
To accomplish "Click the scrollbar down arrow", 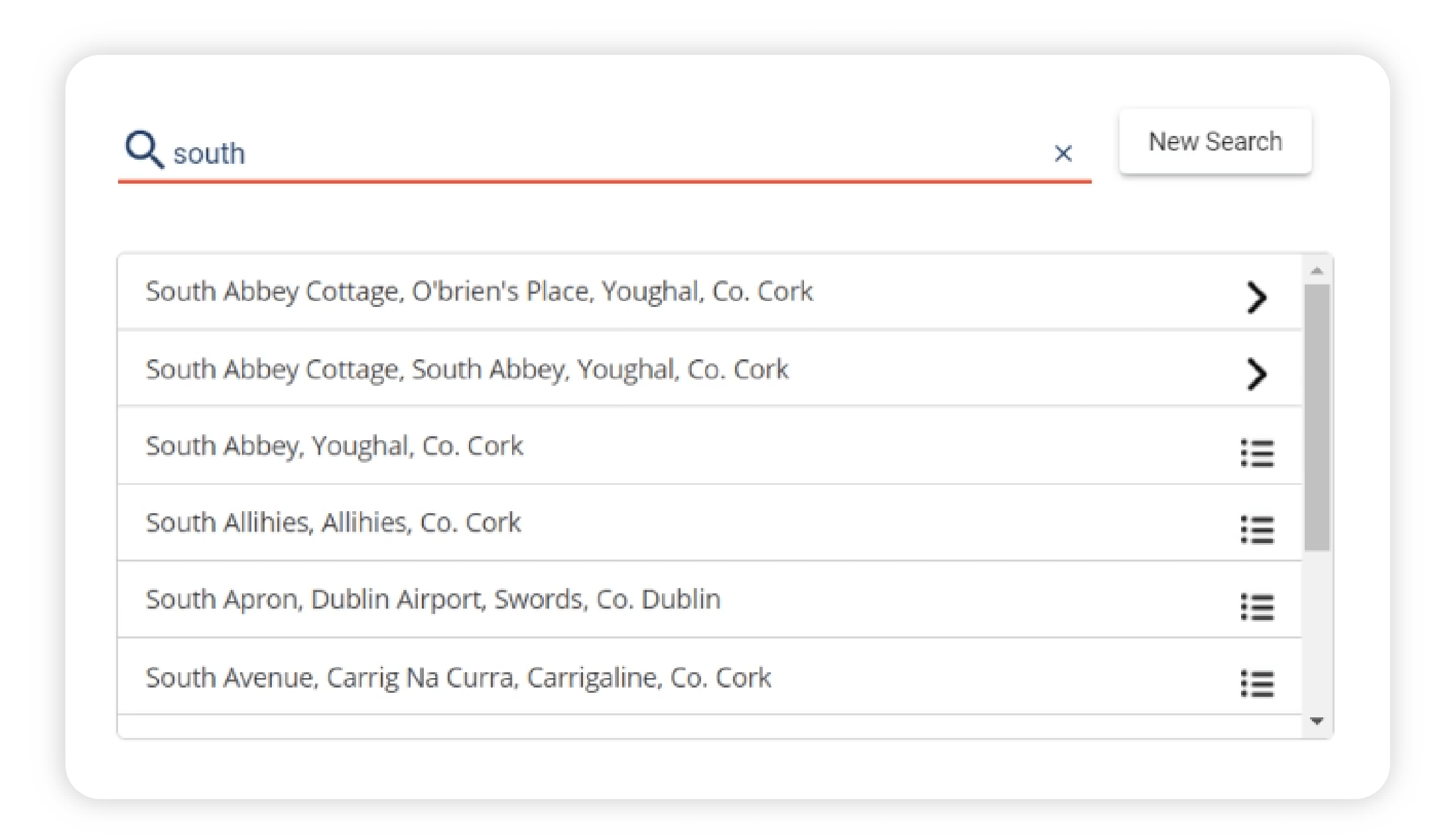I will [1317, 721].
